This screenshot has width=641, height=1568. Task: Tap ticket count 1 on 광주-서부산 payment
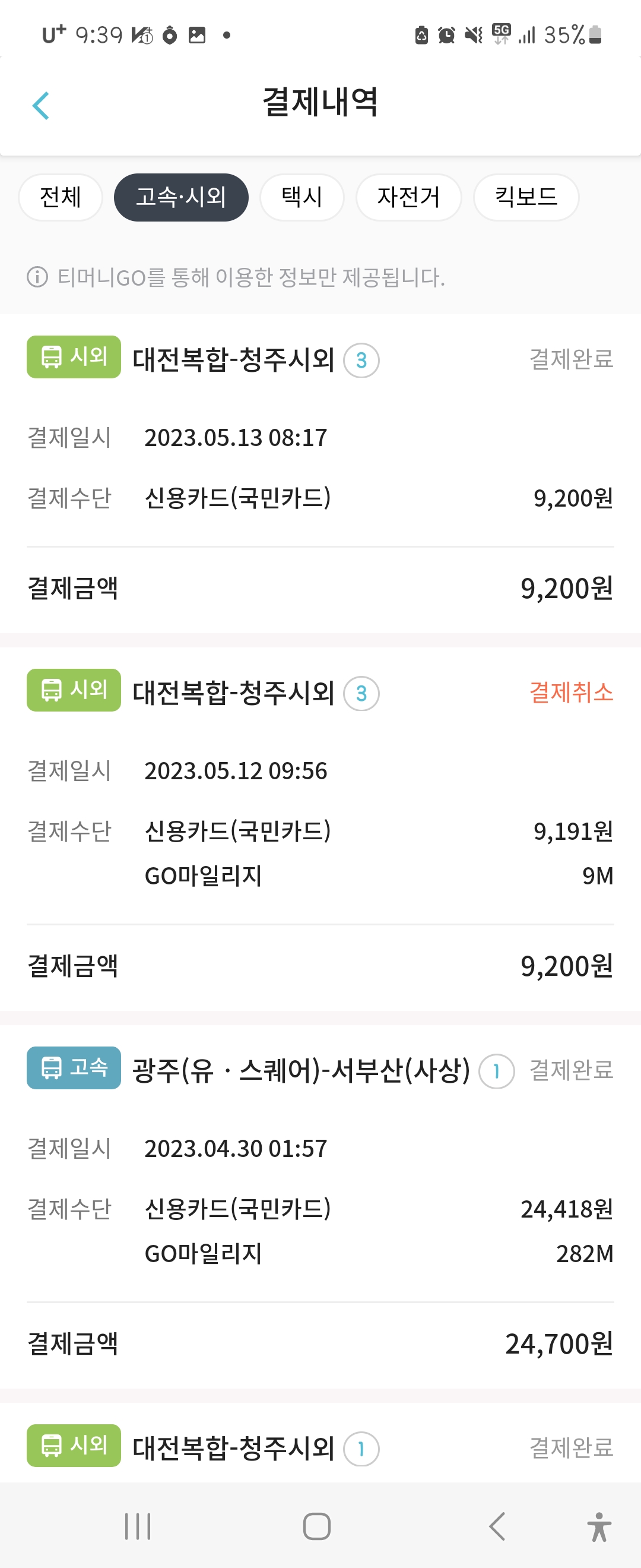pyautogui.click(x=496, y=1071)
